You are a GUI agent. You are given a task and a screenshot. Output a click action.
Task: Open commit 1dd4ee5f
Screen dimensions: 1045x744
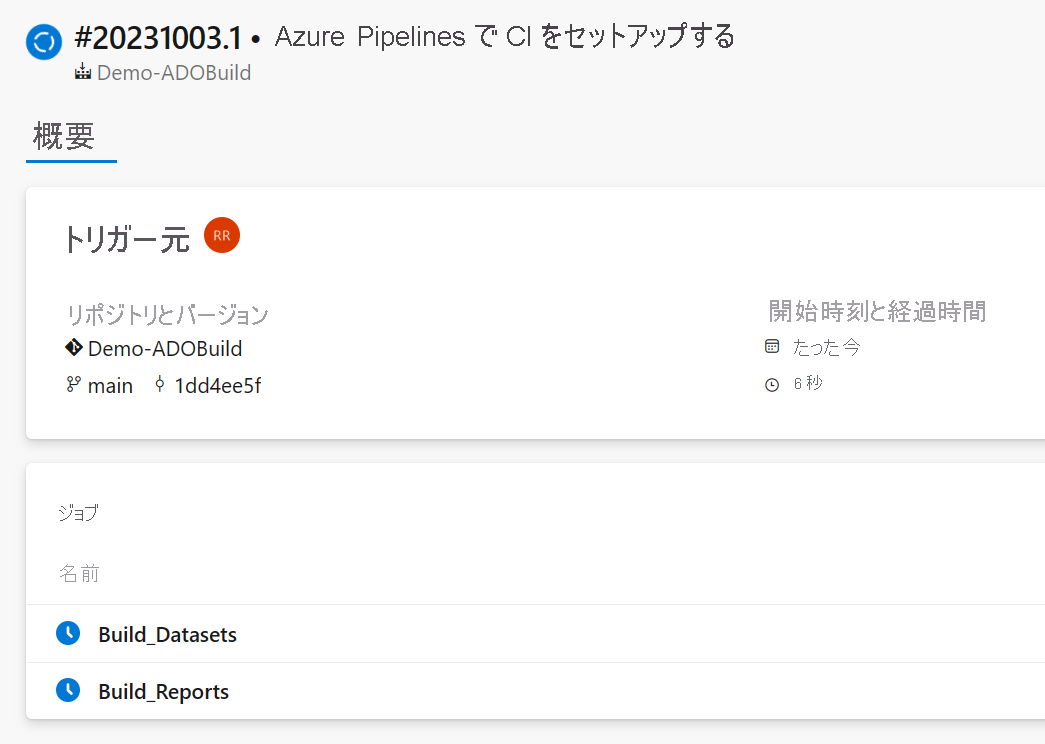218,386
